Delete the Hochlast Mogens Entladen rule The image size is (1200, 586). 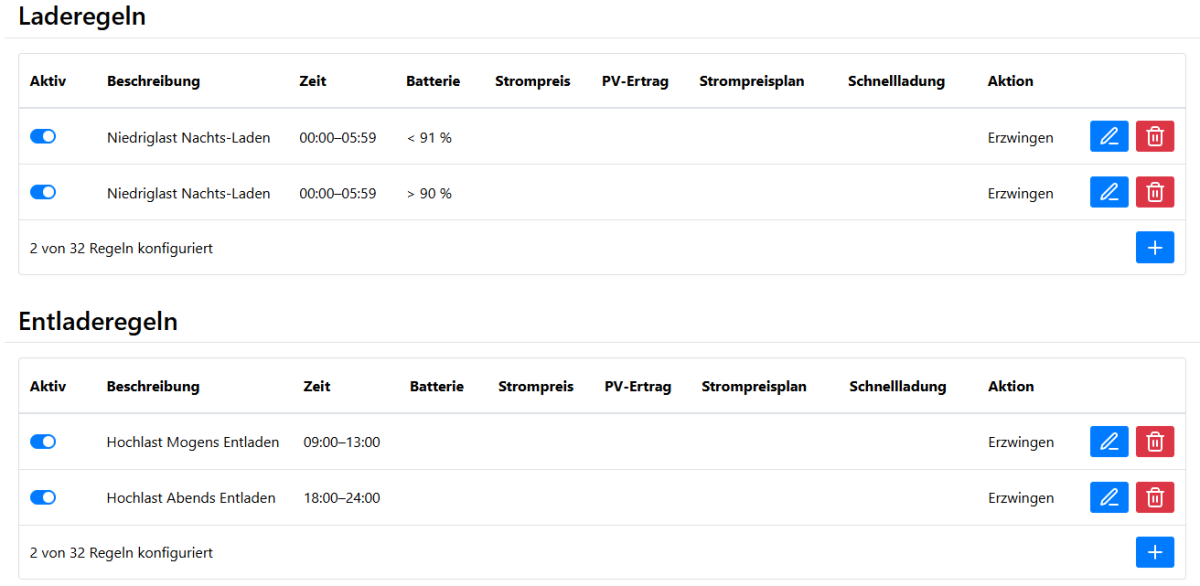(1154, 442)
